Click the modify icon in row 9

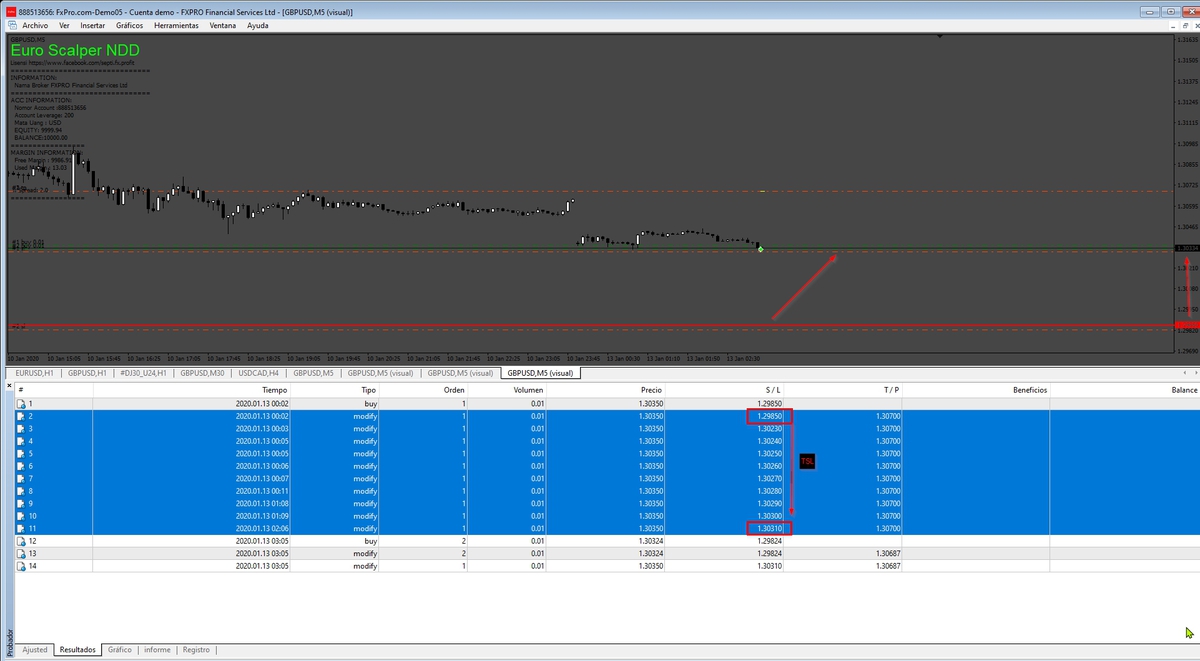(x=22, y=503)
